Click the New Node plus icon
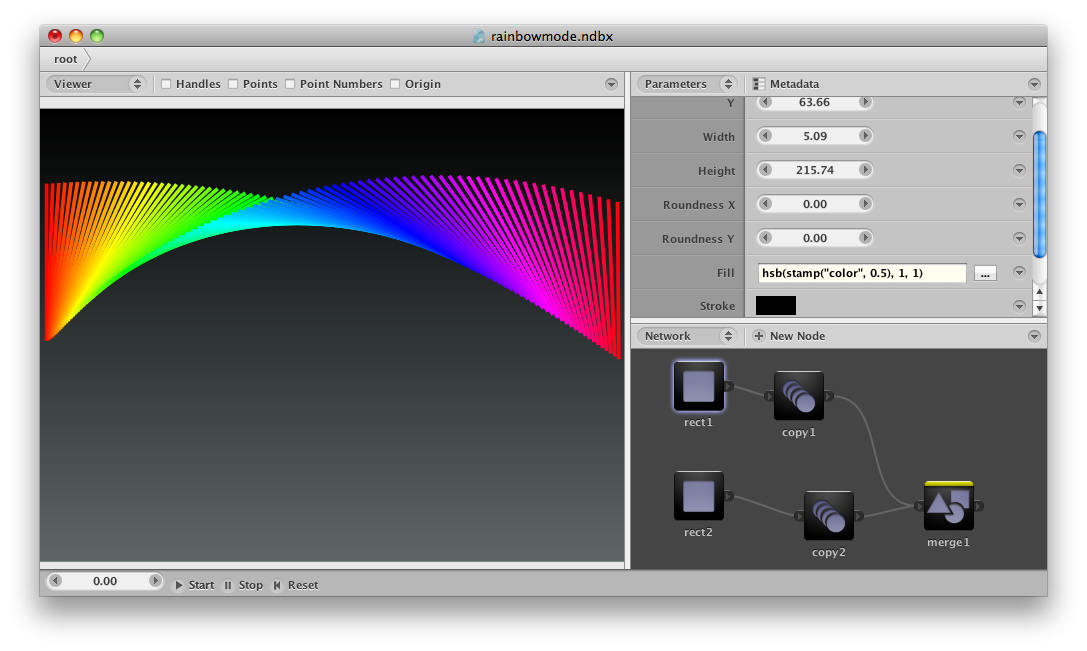The height and width of the screenshot is (651, 1087). pyautogui.click(x=758, y=336)
